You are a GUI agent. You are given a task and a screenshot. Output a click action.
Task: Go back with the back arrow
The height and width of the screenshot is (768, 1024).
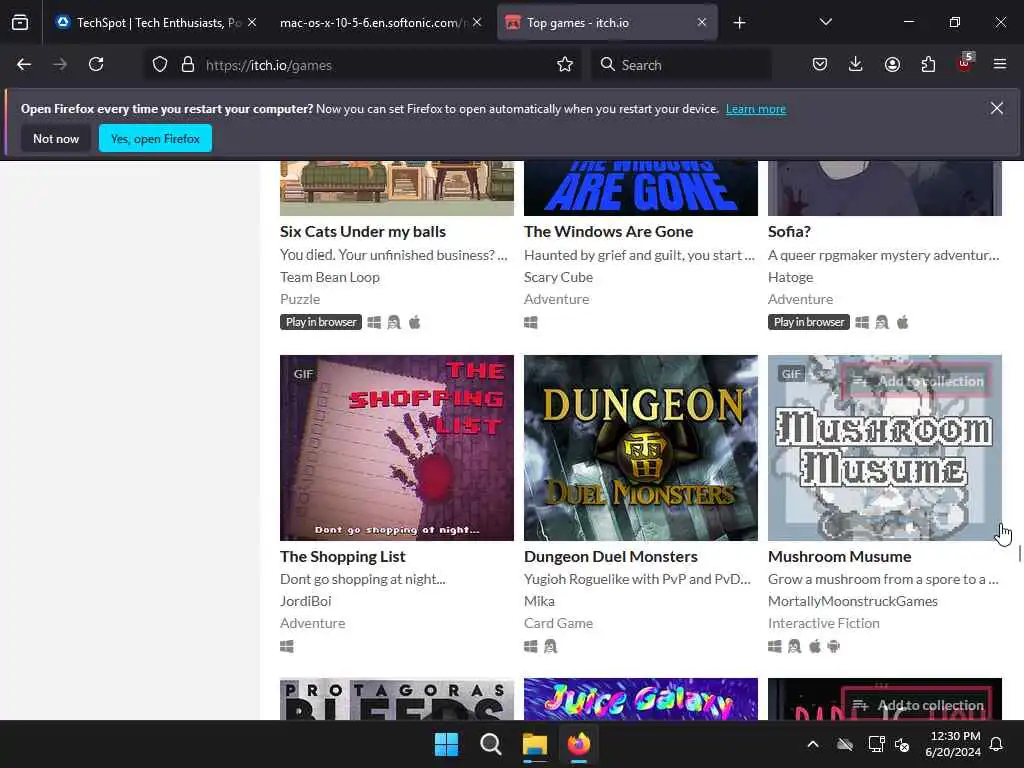[x=24, y=65]
